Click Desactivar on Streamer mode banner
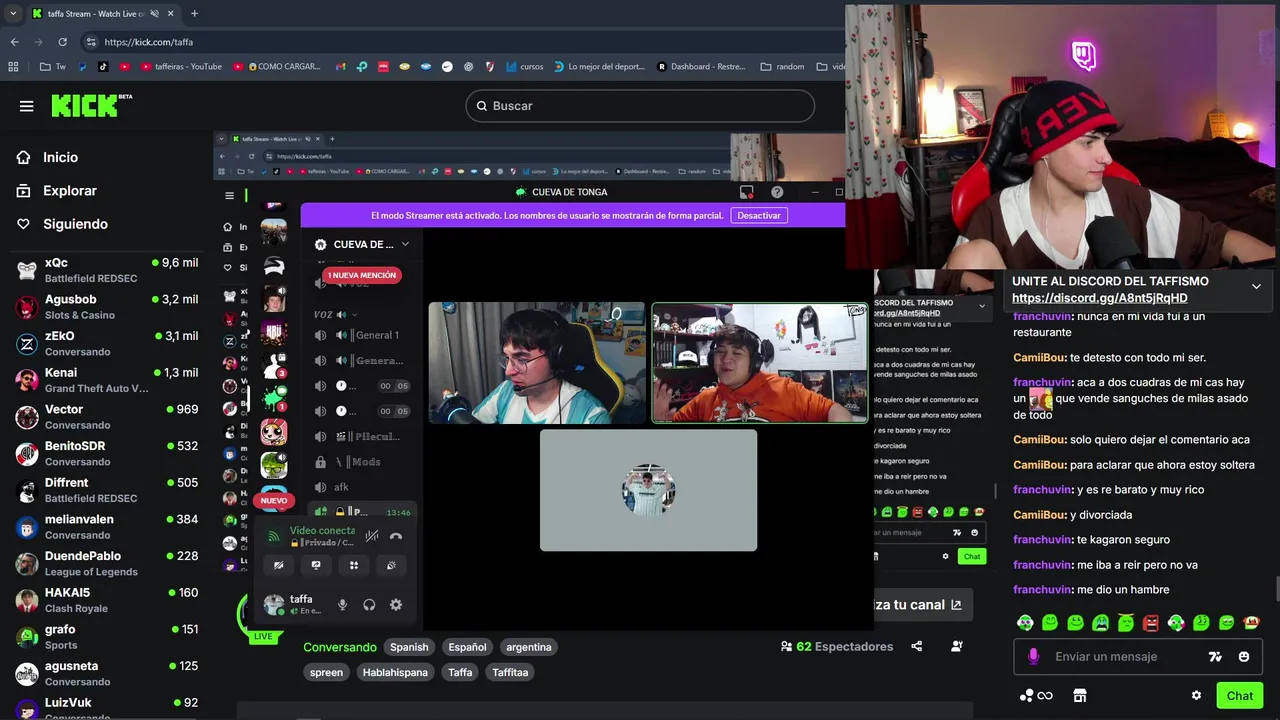 pos(759,215)
